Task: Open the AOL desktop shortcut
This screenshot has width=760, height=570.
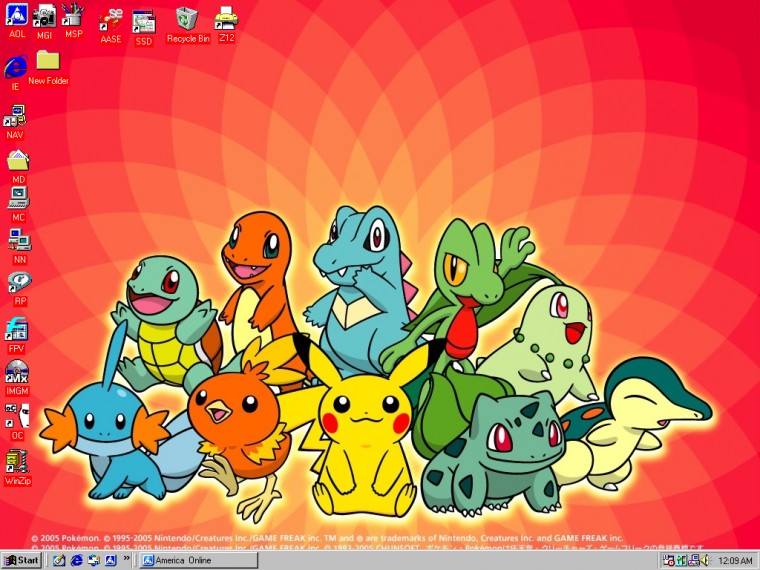Action: pyautogui.click(x=16, y=21)
